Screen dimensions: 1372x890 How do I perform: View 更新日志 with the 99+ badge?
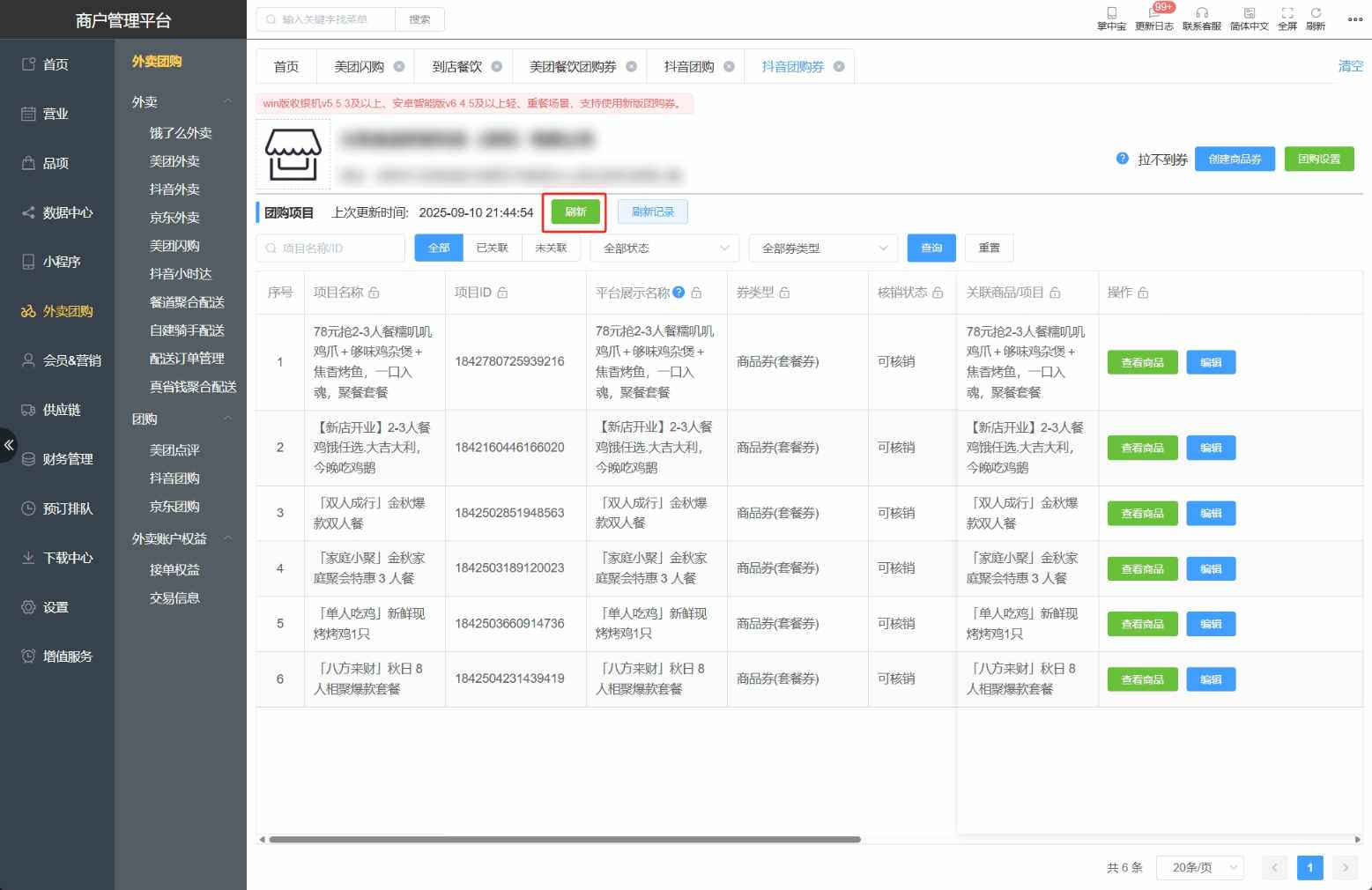point(1154,19)
